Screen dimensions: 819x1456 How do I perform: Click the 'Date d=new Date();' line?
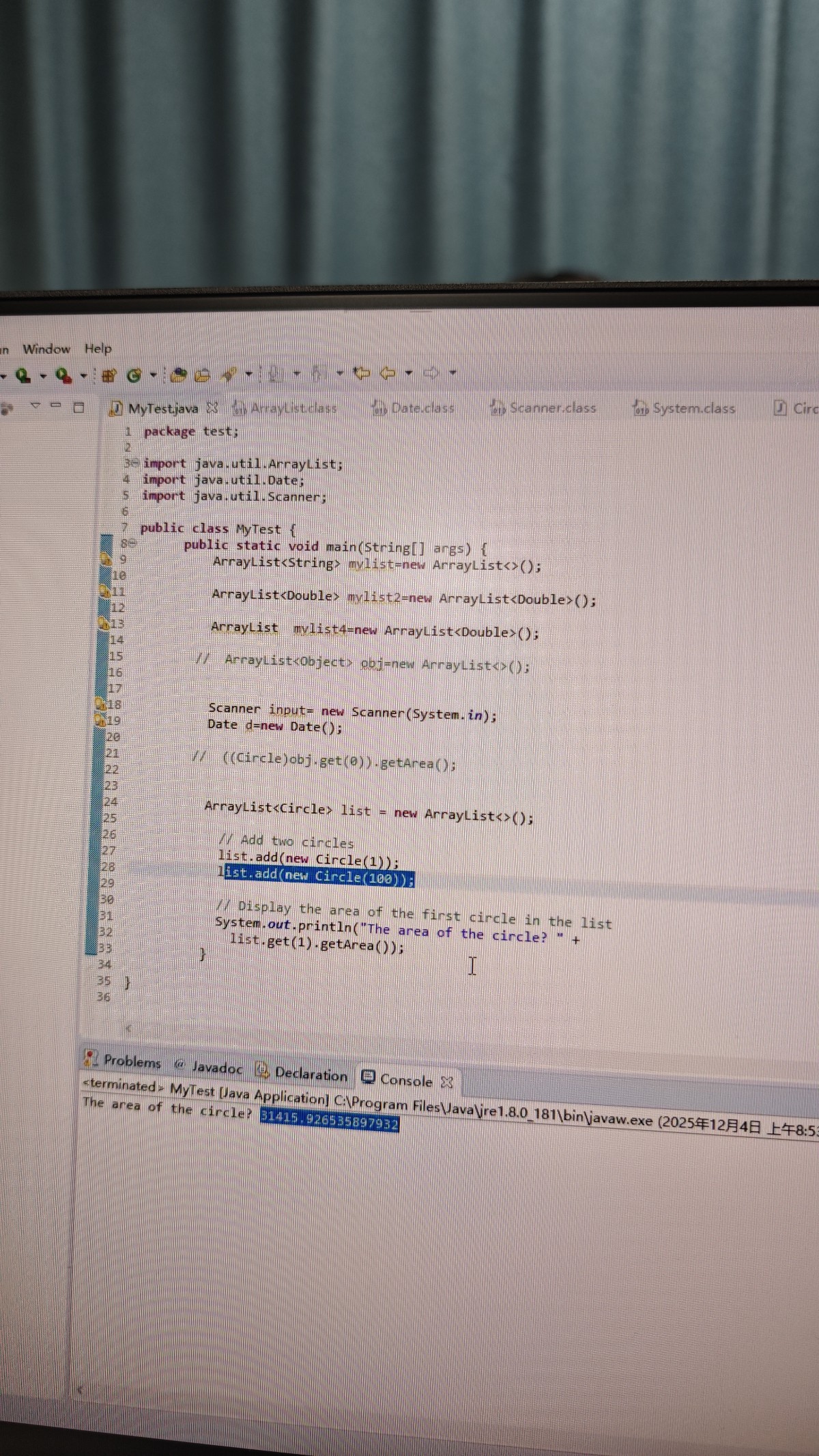pyautogui.click(x=275, y=726)
